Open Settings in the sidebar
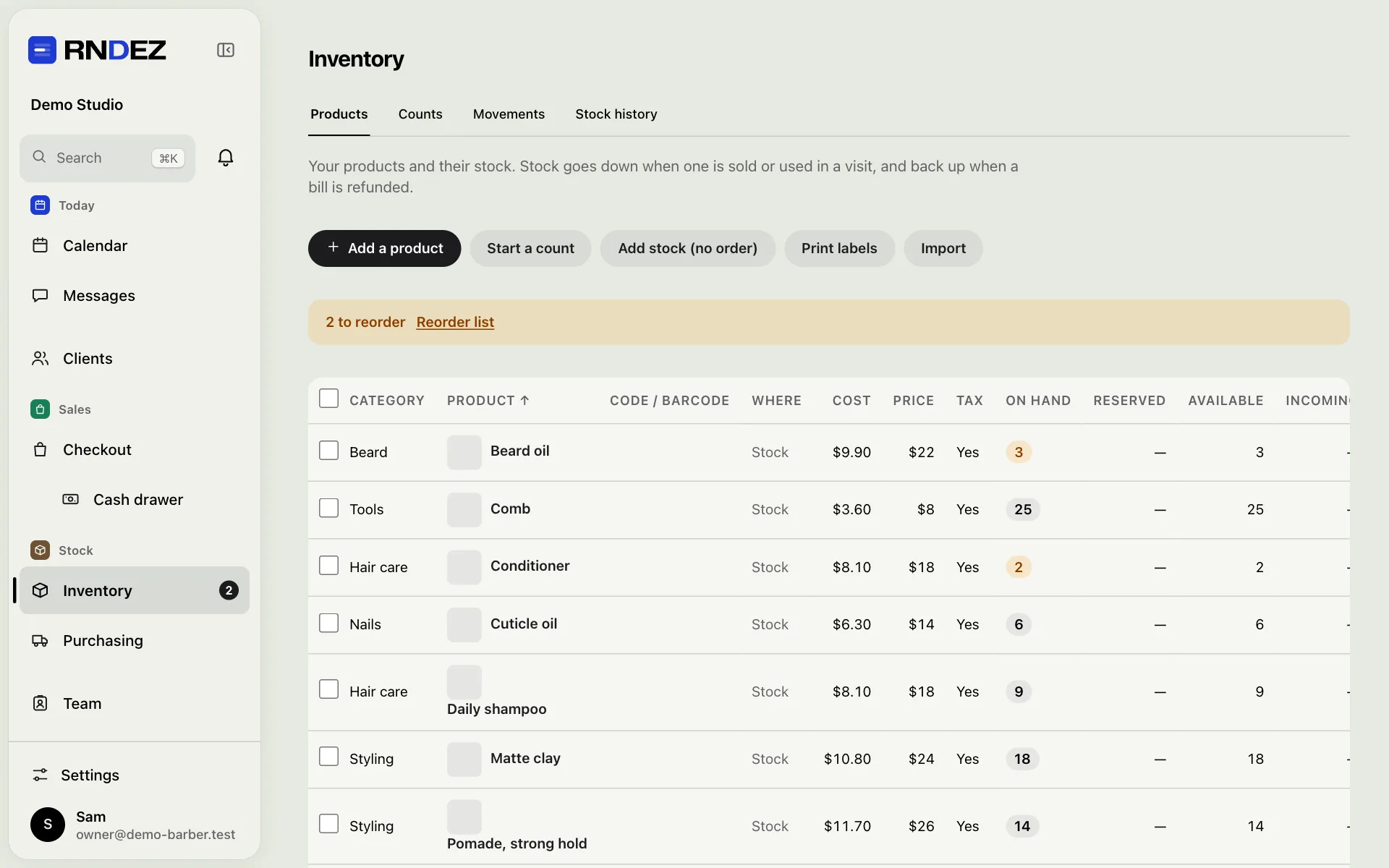The height and width of the screenshot is (868, 1389). pyautogui.click(x=135, y=775)
